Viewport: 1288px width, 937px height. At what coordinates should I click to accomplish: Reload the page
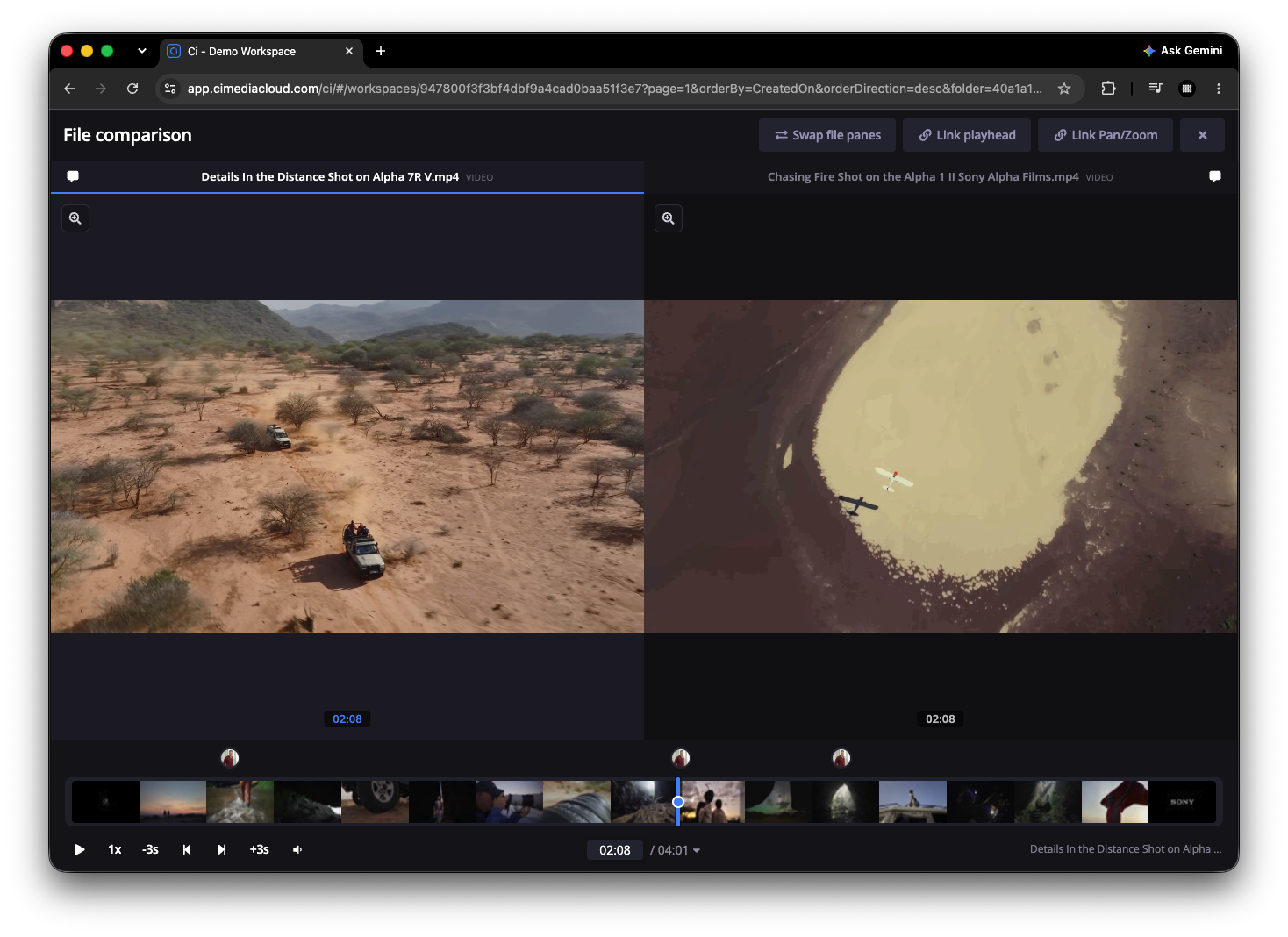132,89
